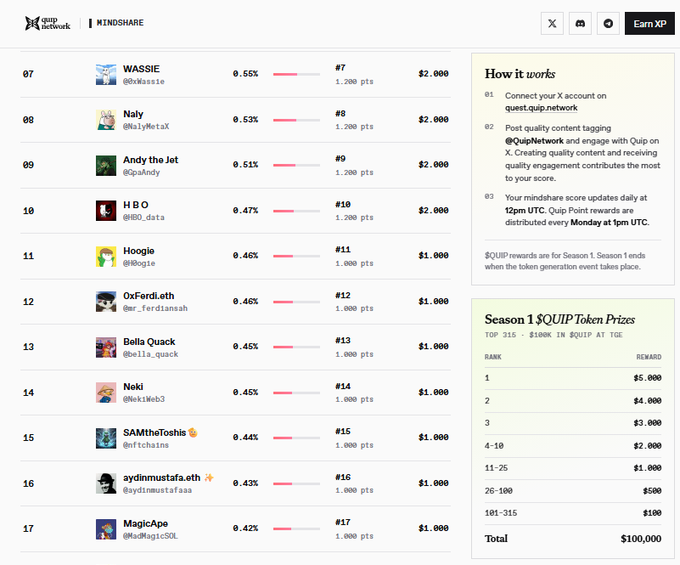The image size is (680, 565).
Task: Open the H B O profile name
Action: pyautogui.click(x=136, y=205)
